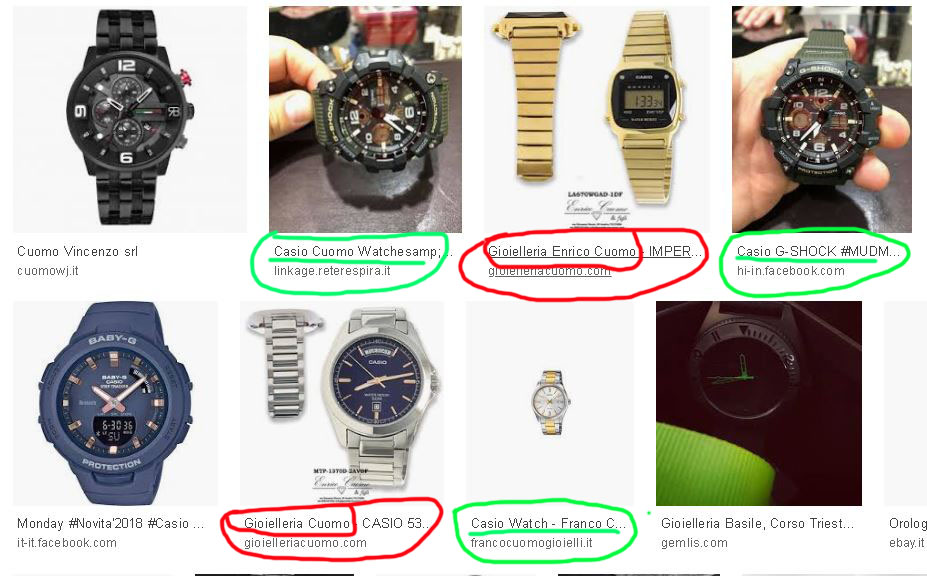
Task: Open the 'Casio G-SHOCK #MUDM...' title
Action: tap(818, 251)
